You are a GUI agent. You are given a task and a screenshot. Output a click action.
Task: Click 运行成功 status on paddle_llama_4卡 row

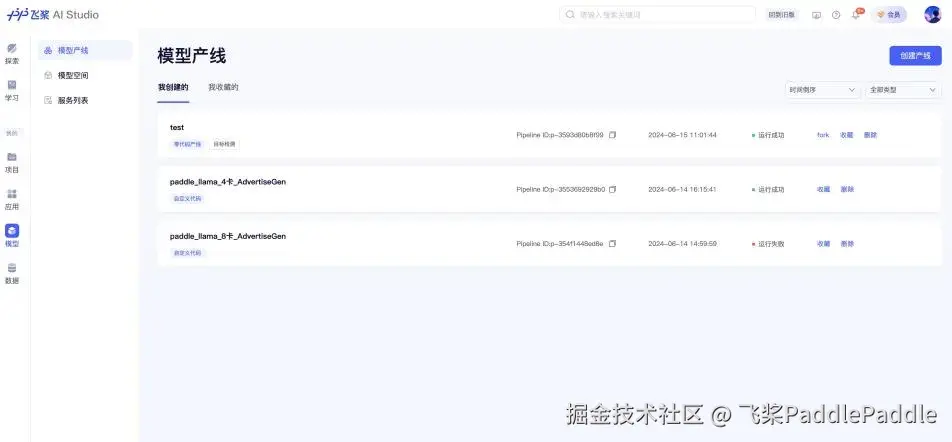click(771, 189)
